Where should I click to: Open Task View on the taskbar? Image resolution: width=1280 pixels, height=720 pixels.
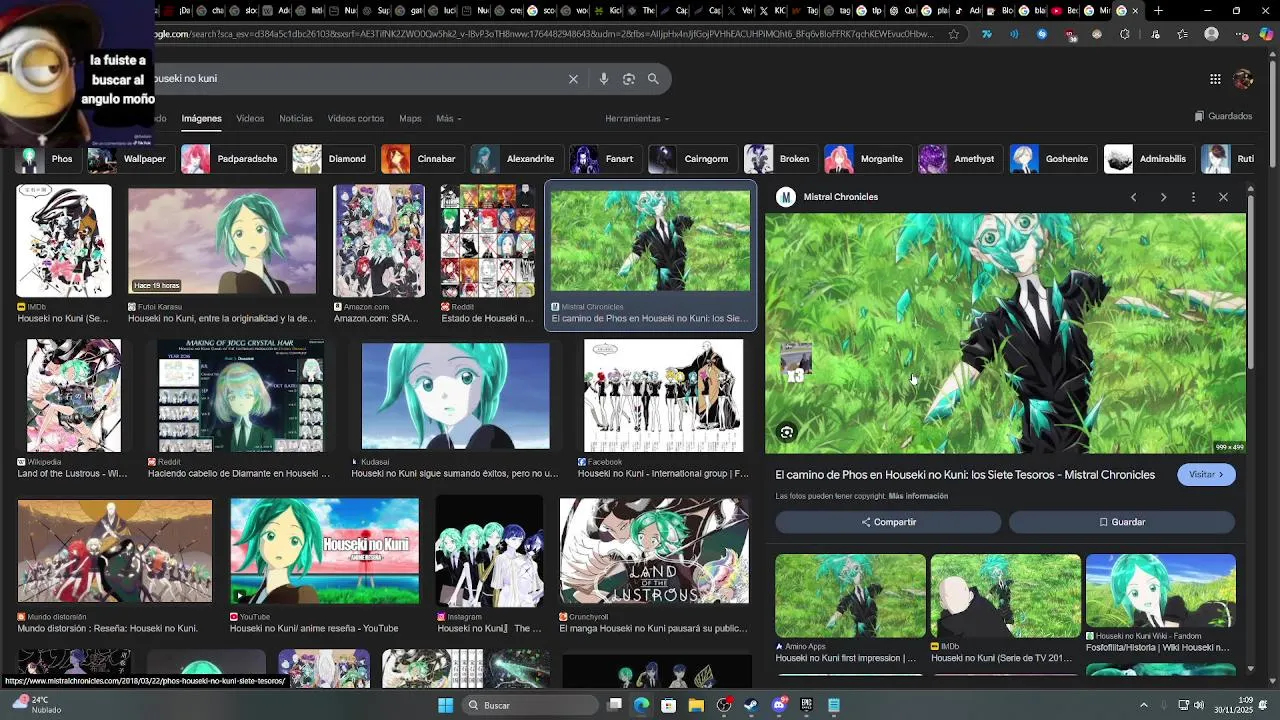615,705
